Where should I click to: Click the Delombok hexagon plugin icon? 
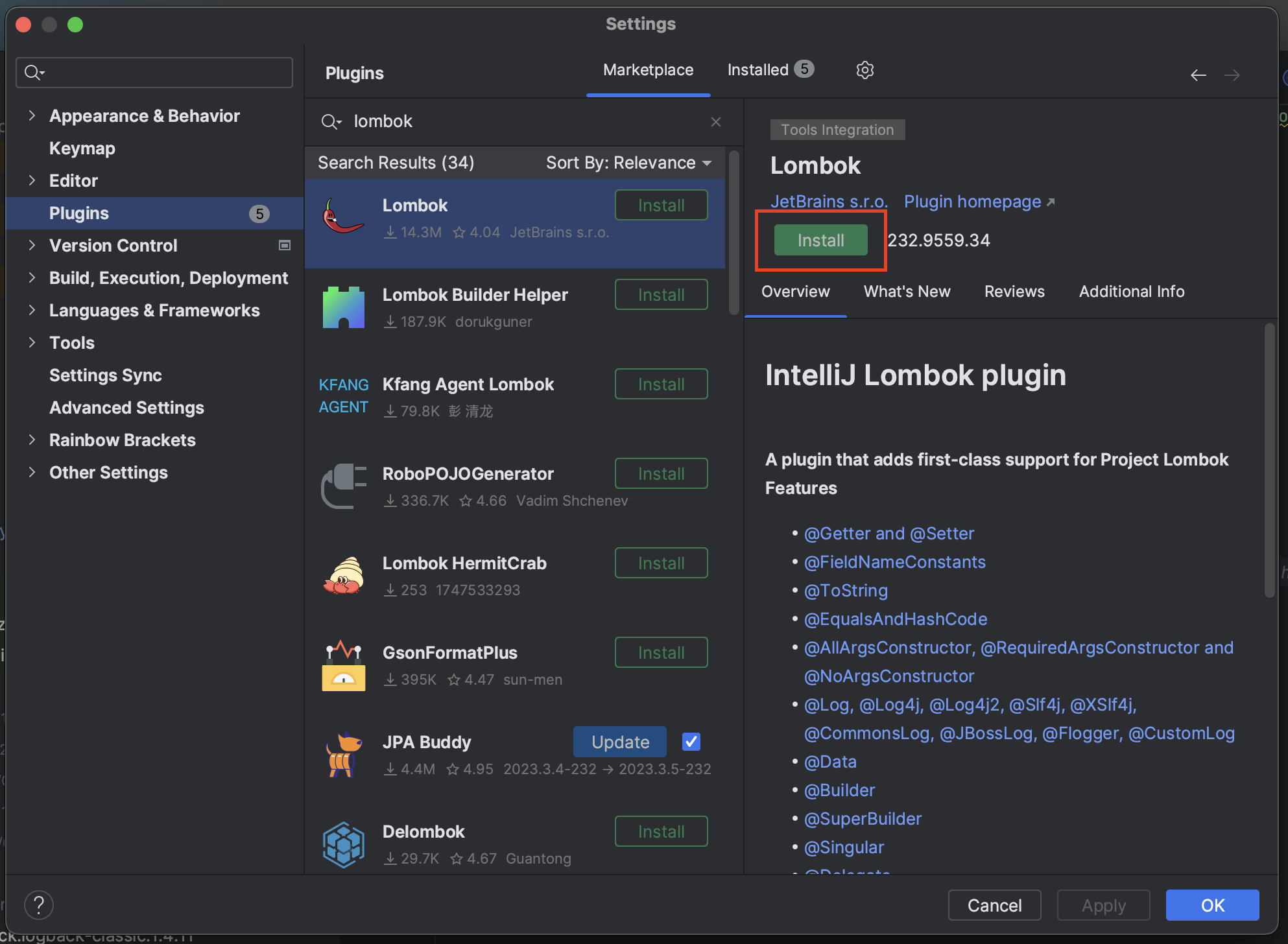(343, 844)
